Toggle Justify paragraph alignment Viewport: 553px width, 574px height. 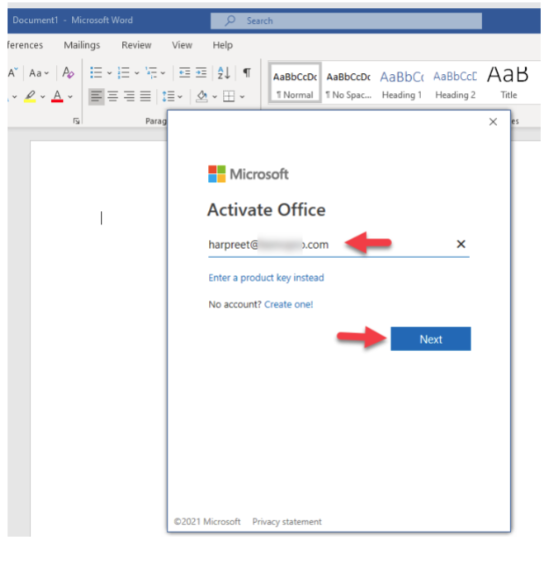click(145, 96)
